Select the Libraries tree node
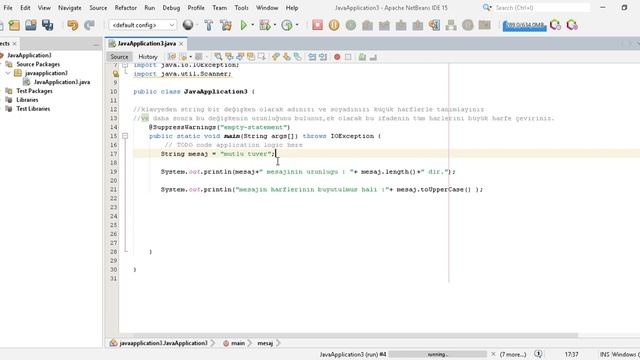Image resolution: width=640 pixels, height=360 pixels. [27, 100]
